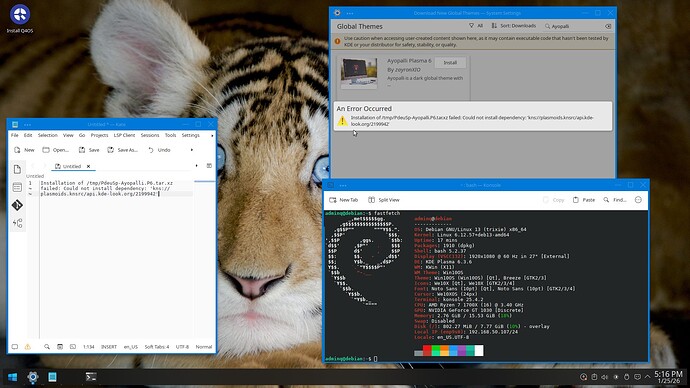Open the LSP symbol outline sidebar icon
The width and height of the screenshot is (690, 388).
(17, 223)
